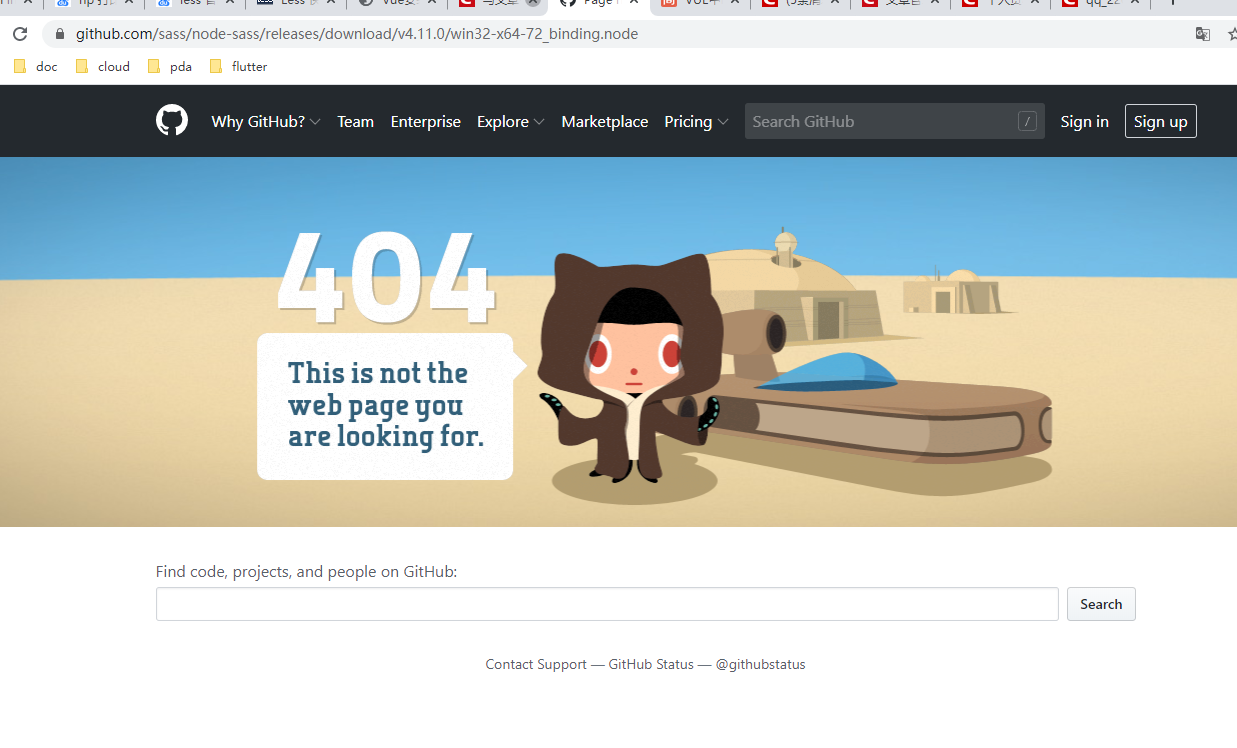Image resolution: width=1237 pixels, height=748 pixels.
Task: Close the active Page not found tab
Action: coord(634,3)
